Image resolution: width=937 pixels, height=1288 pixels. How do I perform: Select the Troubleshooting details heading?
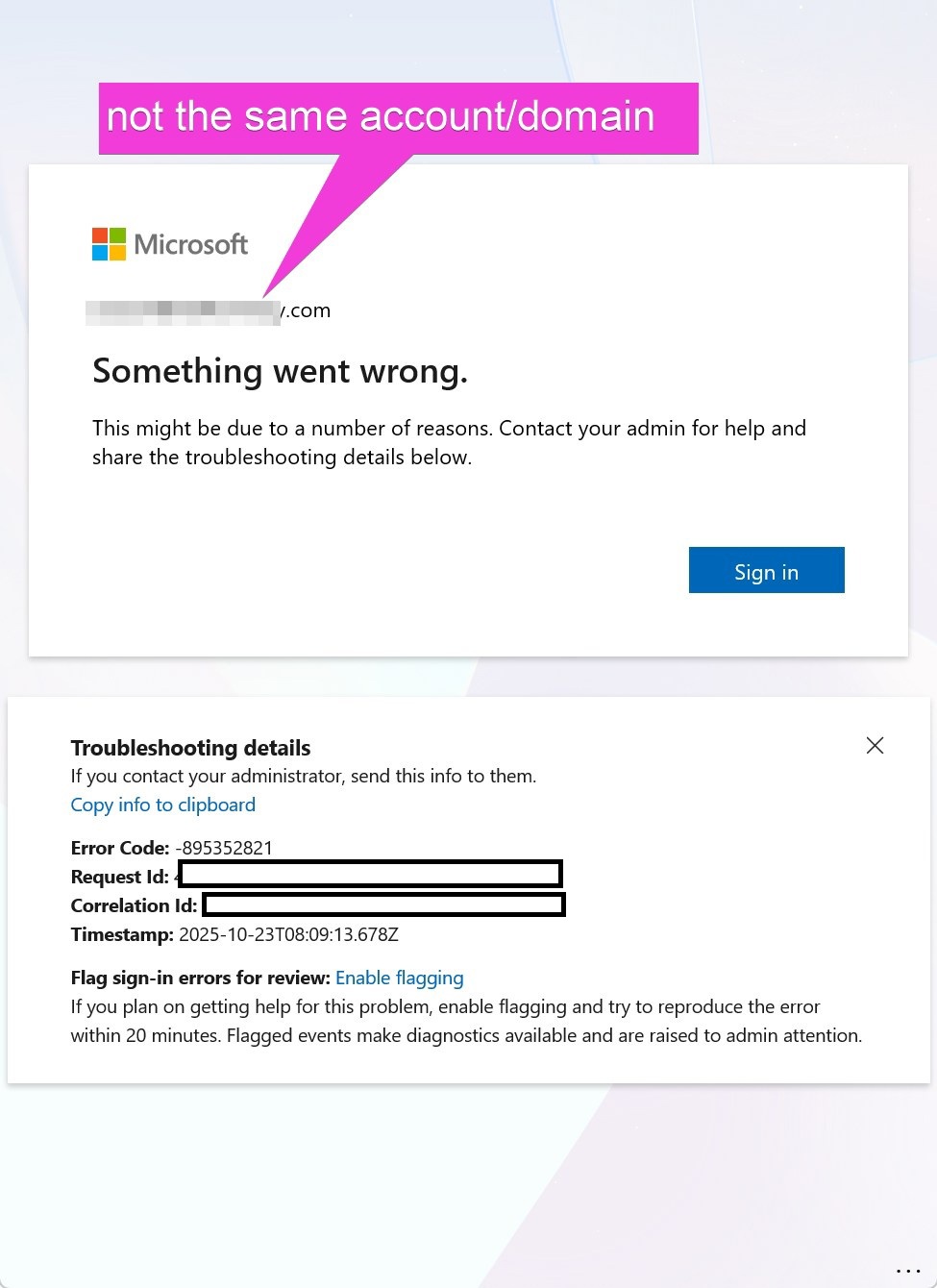[190, 747]
